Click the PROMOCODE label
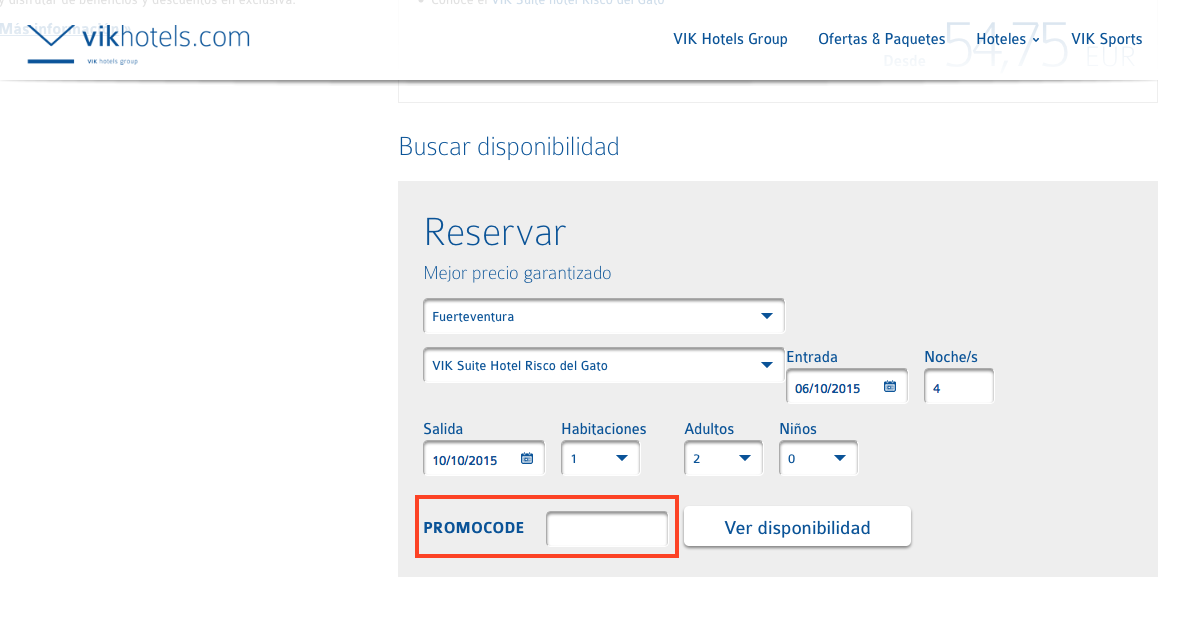This screenshot has height=627, width=1184. coord(473,528)
